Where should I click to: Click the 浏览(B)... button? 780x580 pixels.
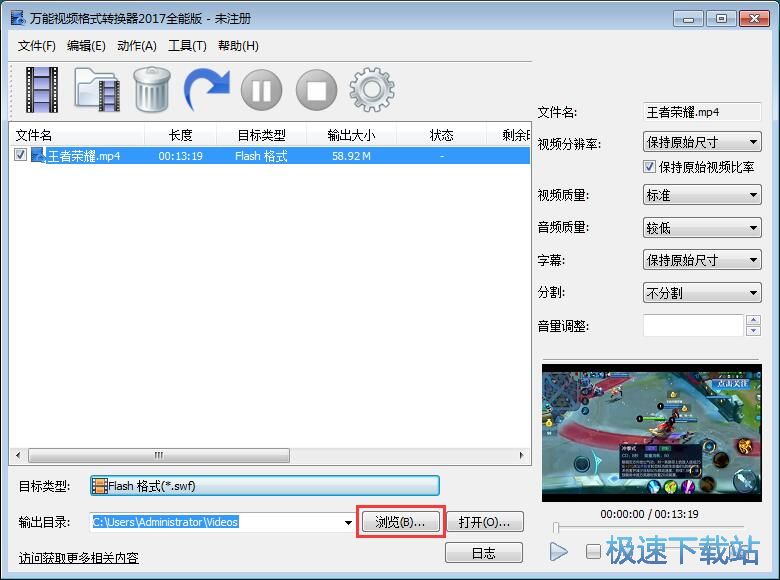pyautogui.click(x=400, y=522)
